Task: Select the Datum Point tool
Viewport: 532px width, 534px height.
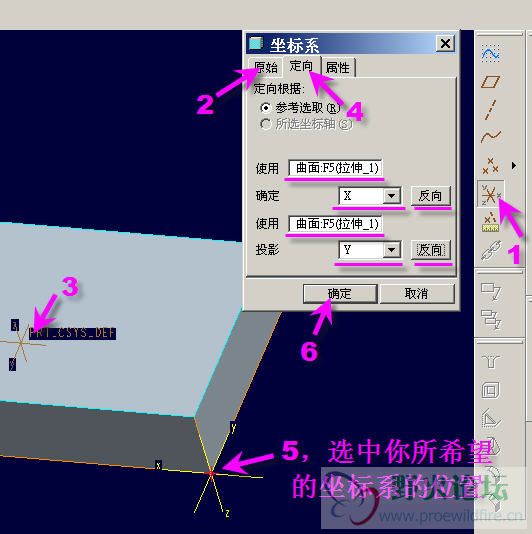Action: tap(490, 166)
